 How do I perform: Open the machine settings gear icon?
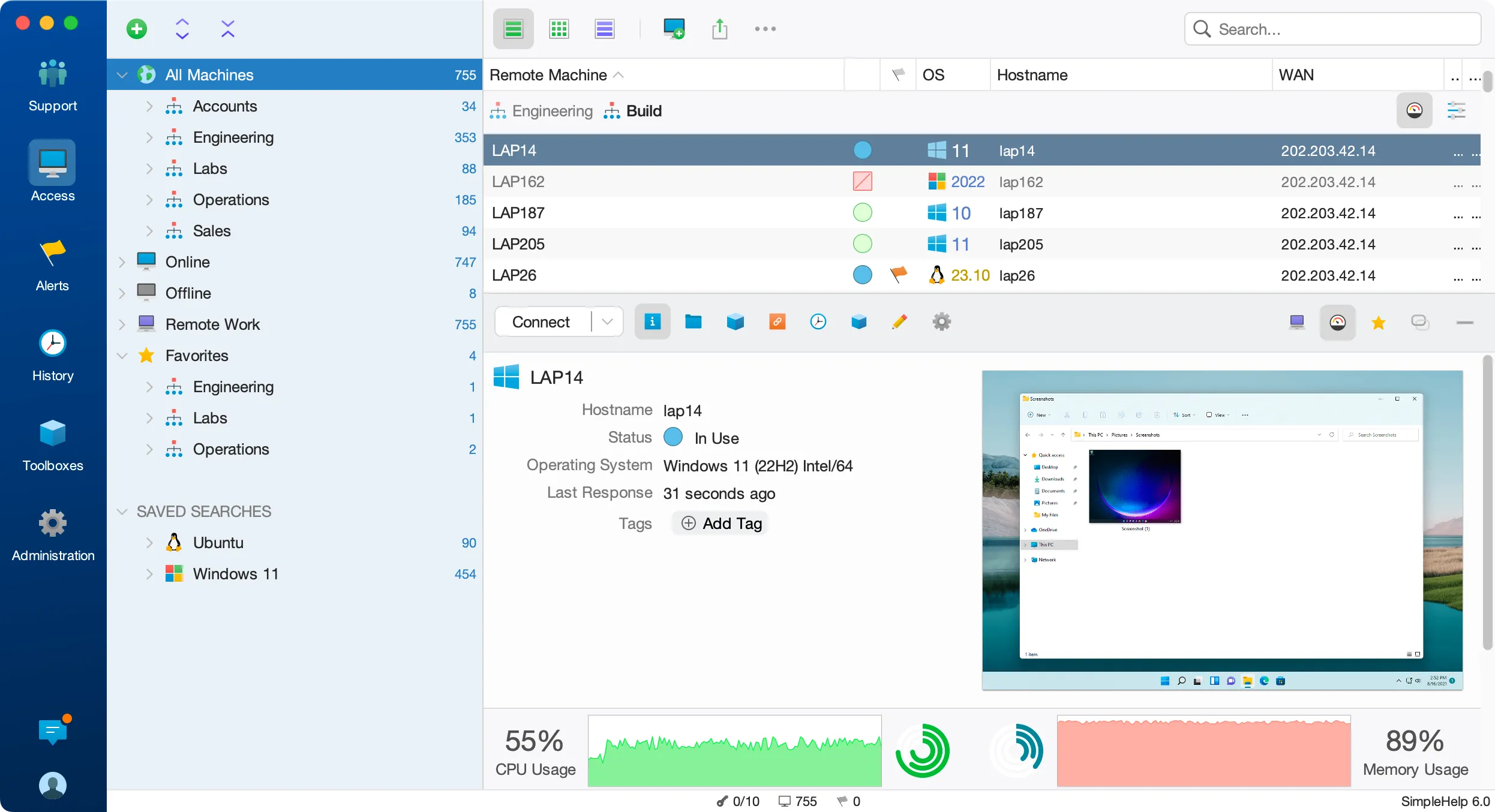(x=941, y=321)
